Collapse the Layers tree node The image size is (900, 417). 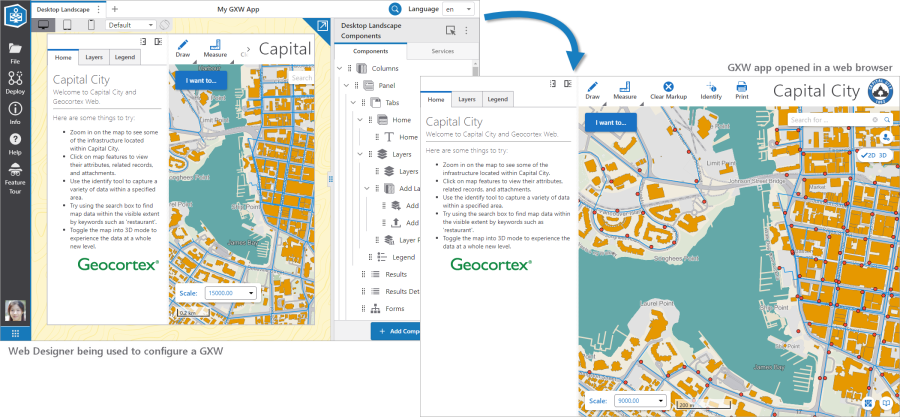(x=360, y=154)
